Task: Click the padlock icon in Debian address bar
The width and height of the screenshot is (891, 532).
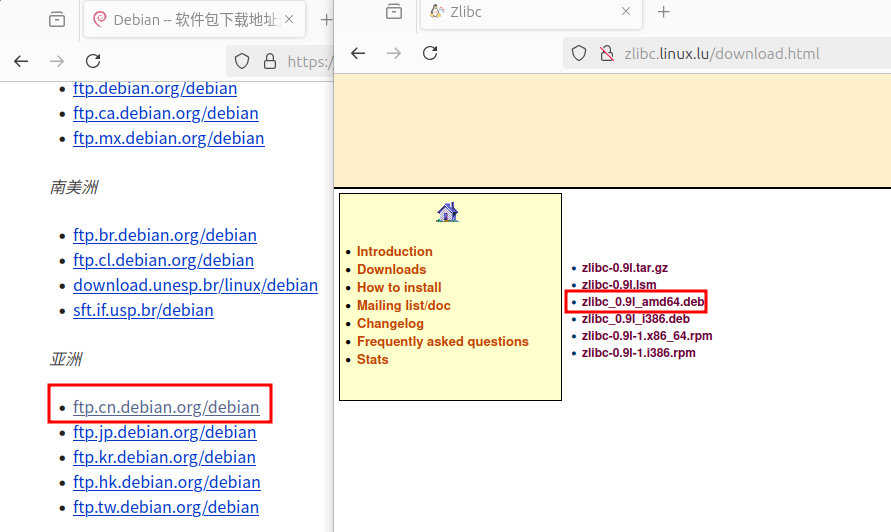Action: [270, 61]
